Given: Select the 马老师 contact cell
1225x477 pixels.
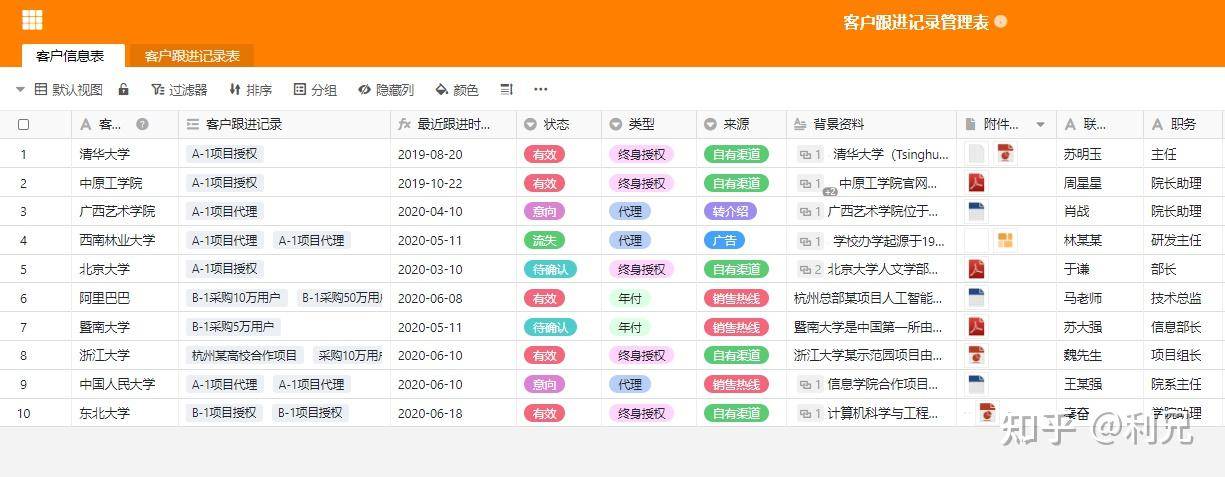Looking at the screenshot, I should (x=1099, y=298).
